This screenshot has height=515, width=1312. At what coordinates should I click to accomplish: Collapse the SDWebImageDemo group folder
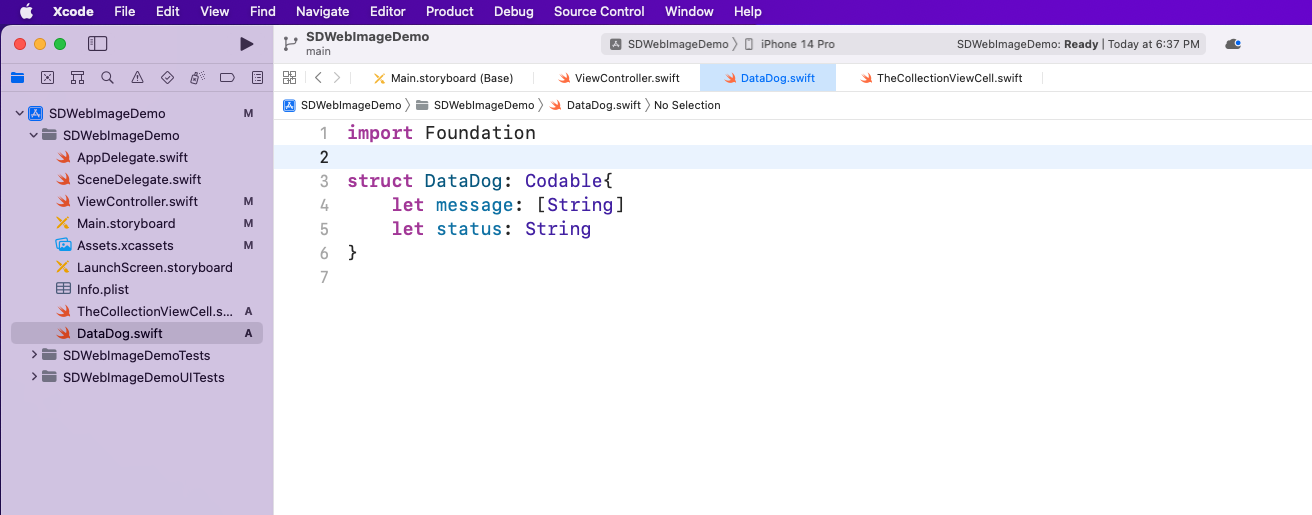coord(33,135)
